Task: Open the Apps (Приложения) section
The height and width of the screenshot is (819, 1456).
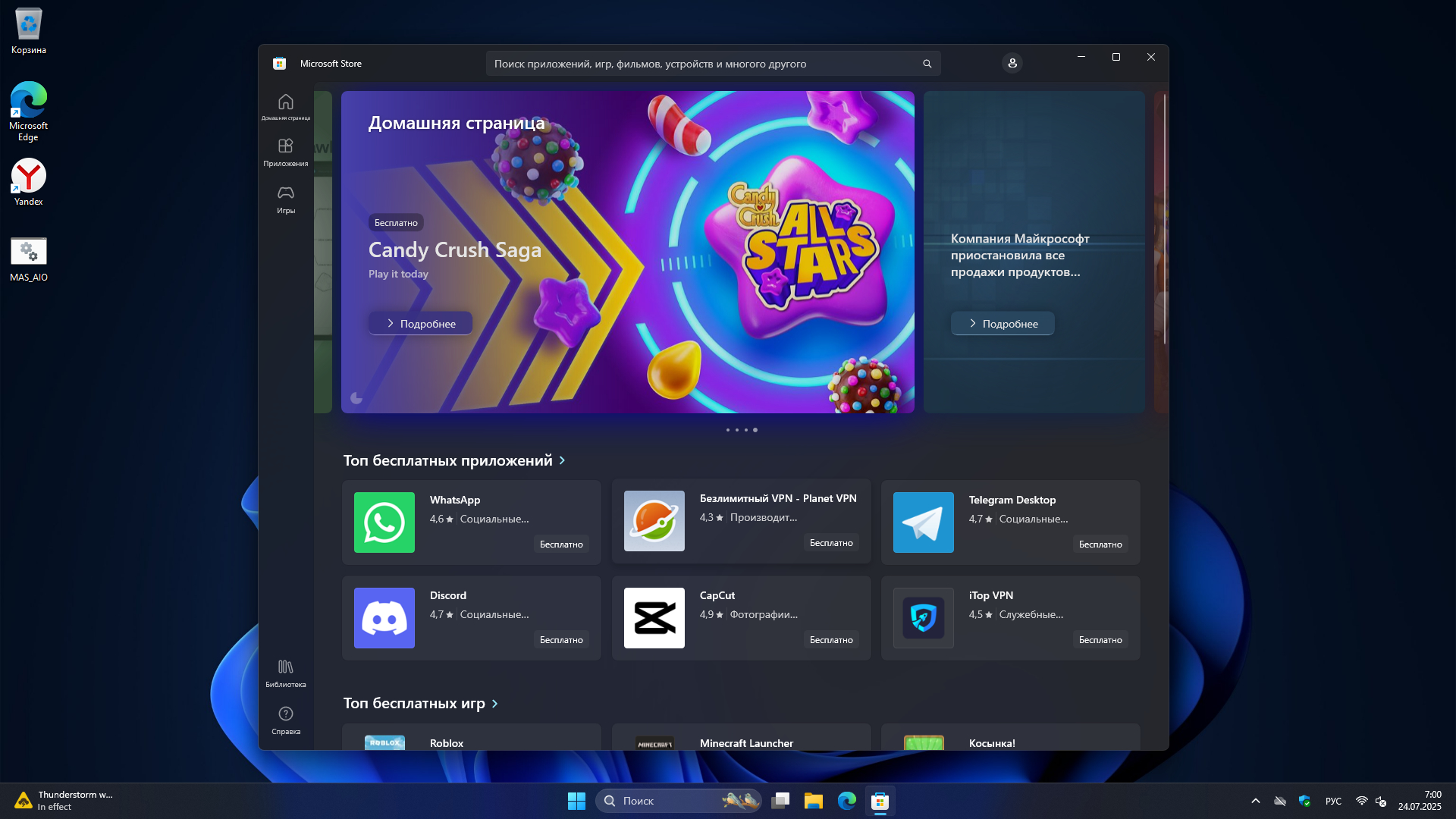Action: point(285,152)
